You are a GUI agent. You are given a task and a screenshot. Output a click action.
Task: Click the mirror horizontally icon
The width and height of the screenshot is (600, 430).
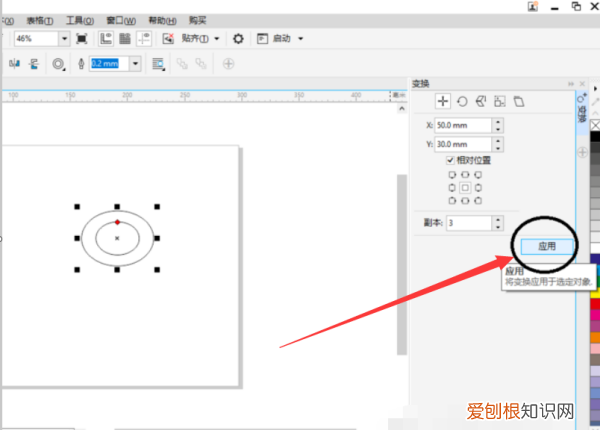coord(15,63)
